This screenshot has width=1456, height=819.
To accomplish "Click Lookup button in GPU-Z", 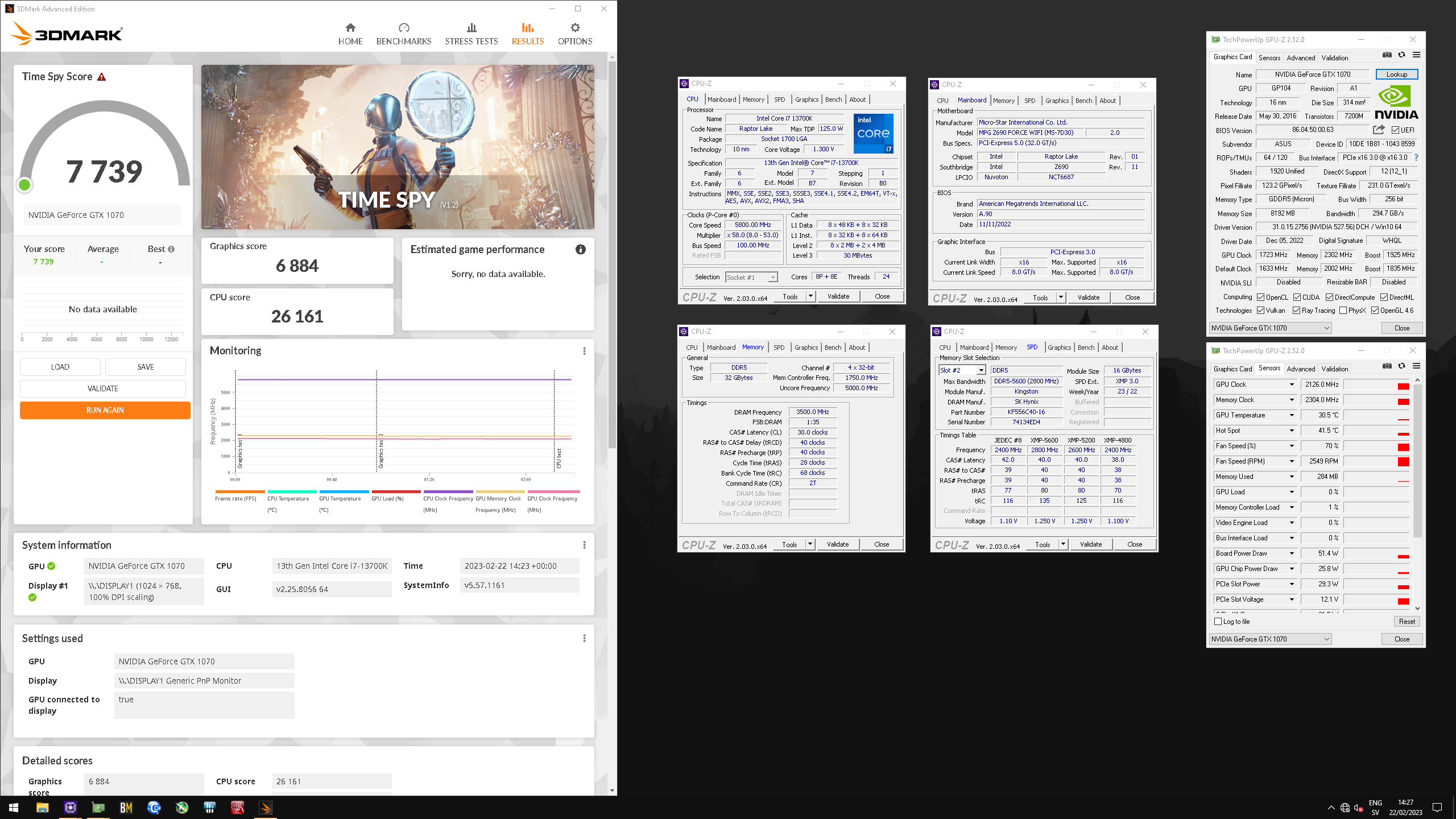I will pos(1396,75).
